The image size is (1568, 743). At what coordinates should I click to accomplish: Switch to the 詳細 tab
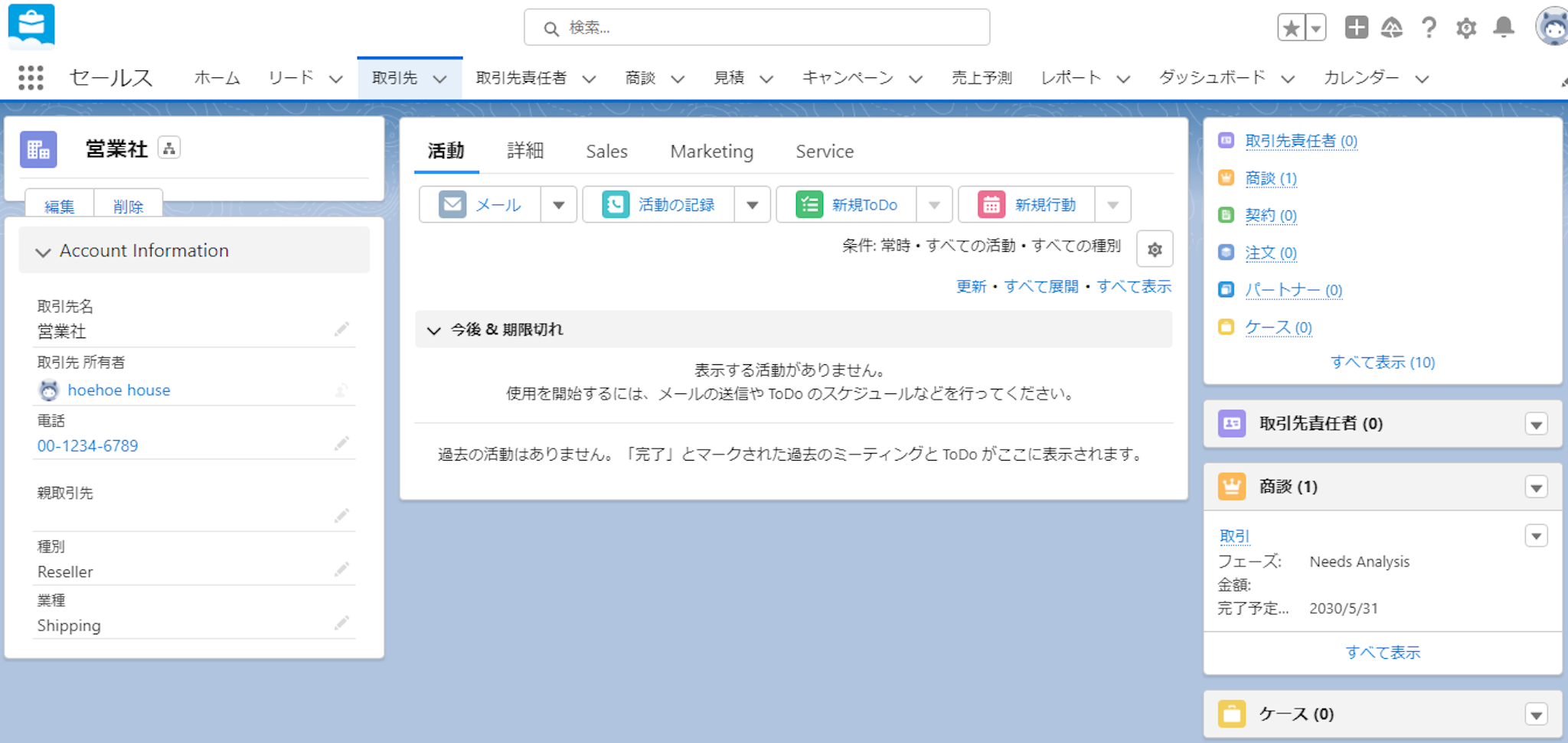[x=525, y=152]
